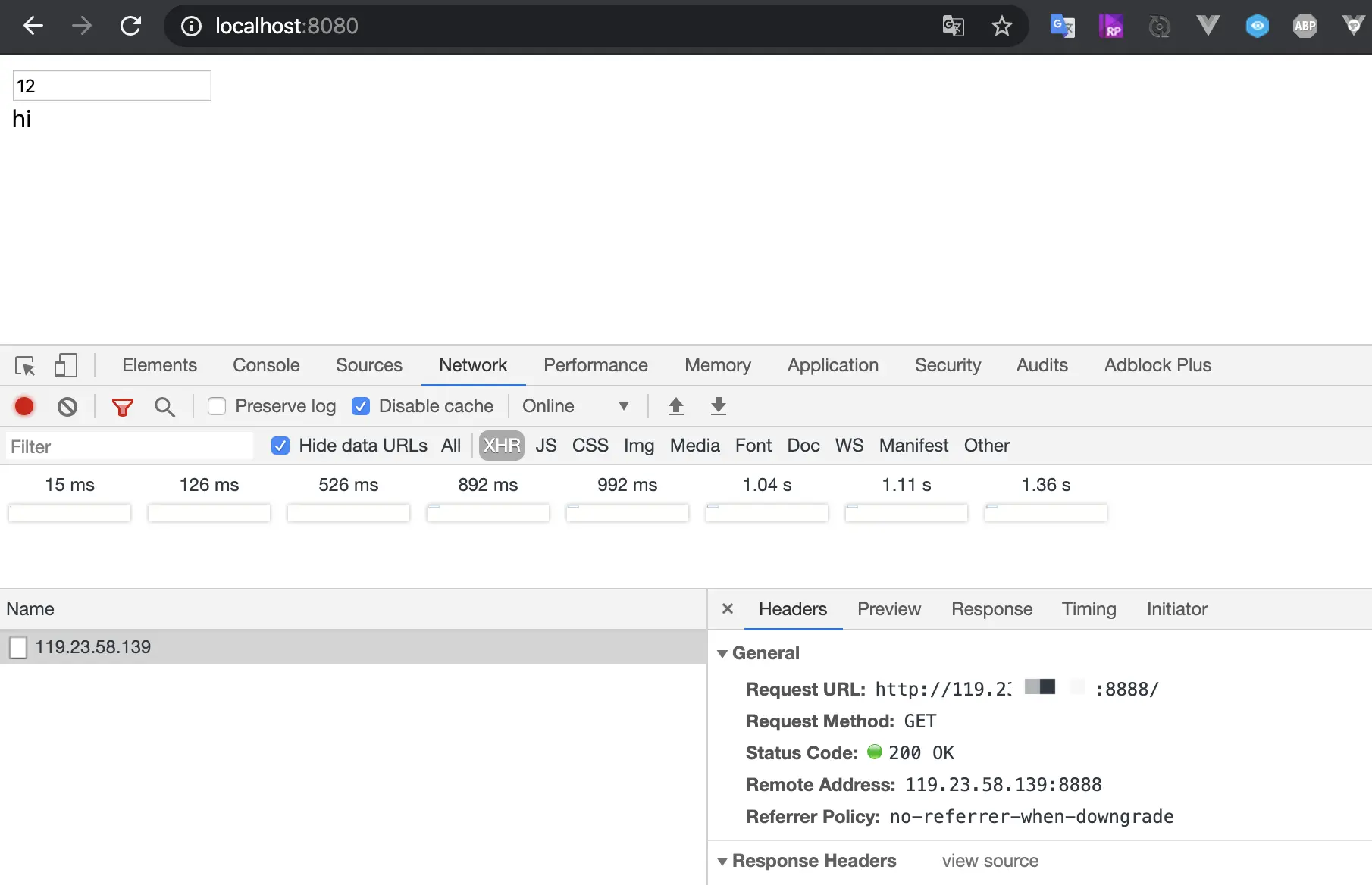Filter requests by Font

(753, 446)
